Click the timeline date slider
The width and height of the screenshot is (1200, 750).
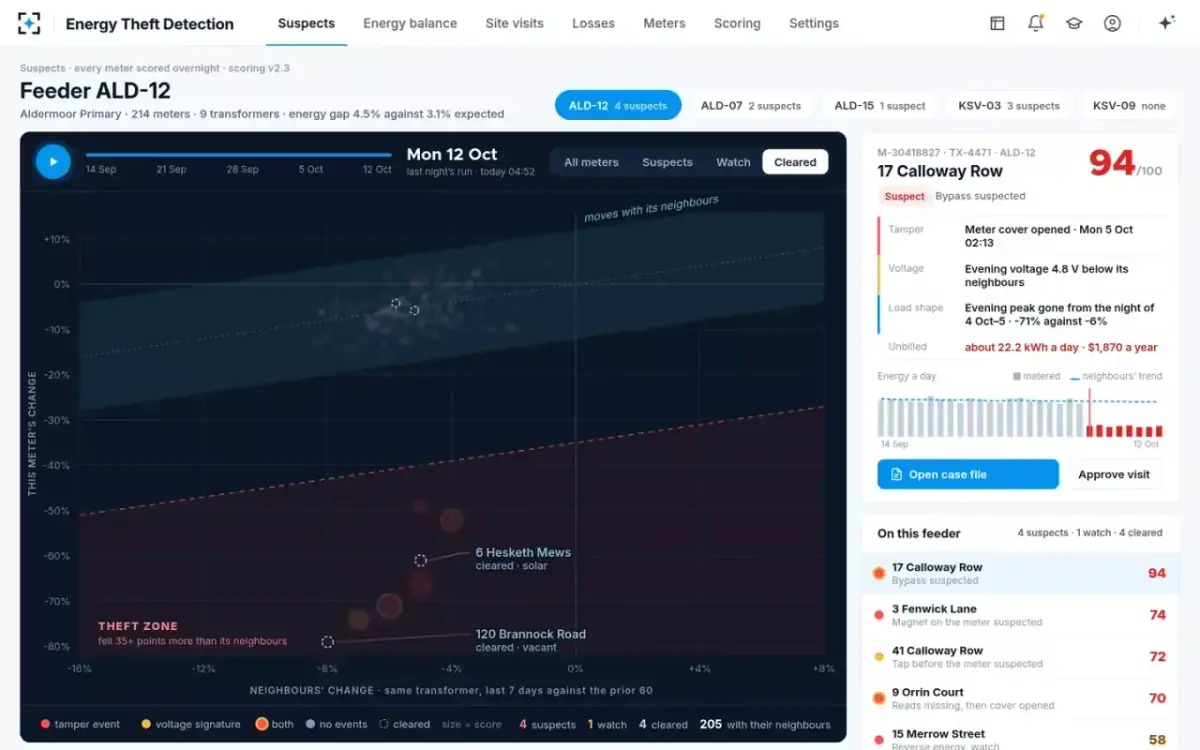239,155
